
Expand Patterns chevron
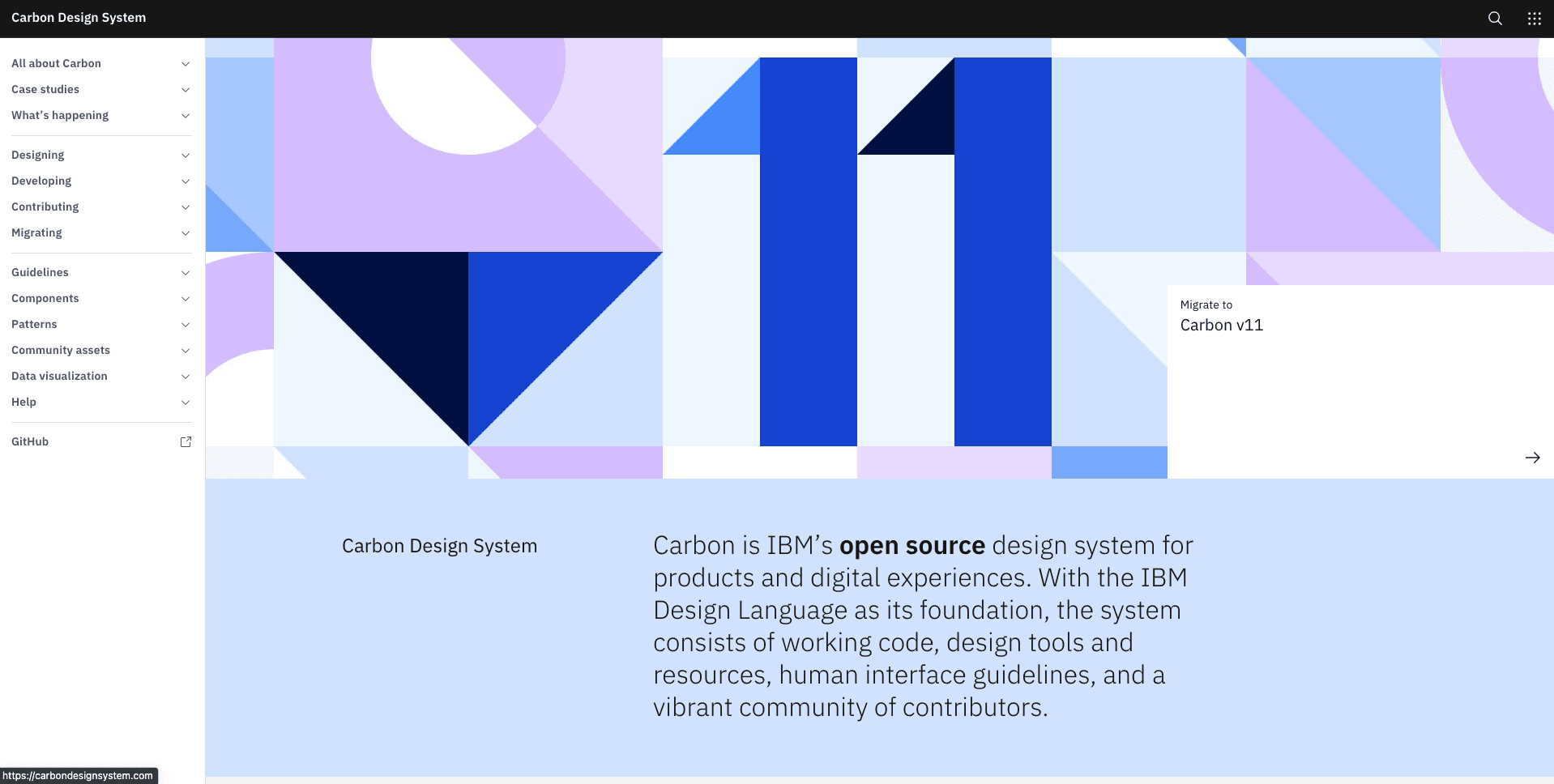pos(186,325)
